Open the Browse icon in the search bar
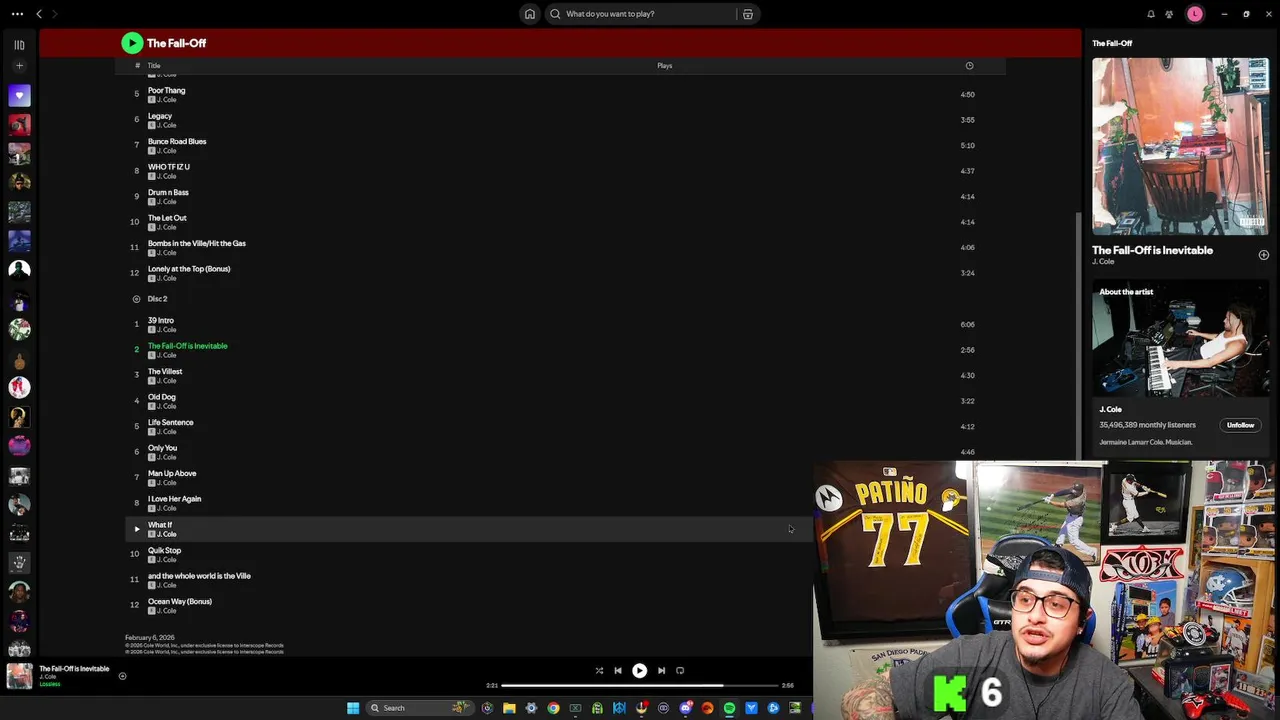Image resolution: width=1280 pixels, height=720 pixels. click(x=748, y=14)
